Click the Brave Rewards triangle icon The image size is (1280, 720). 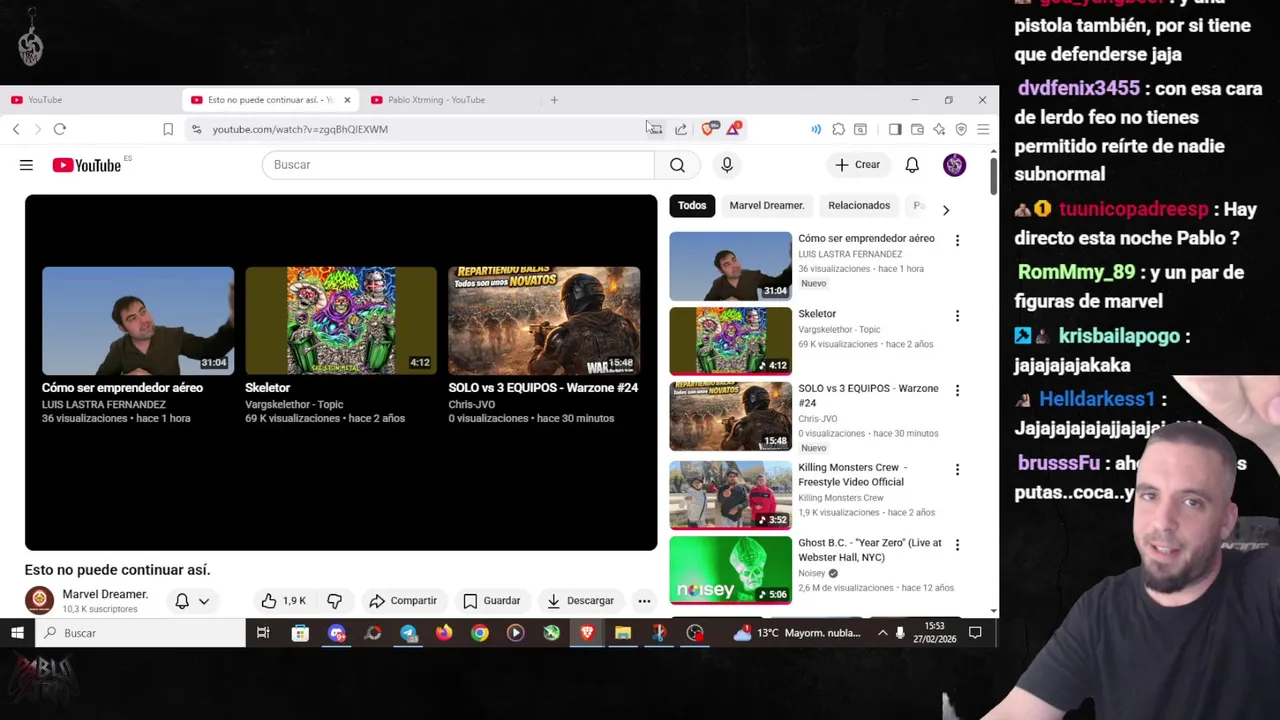click(x=734, y=128)
